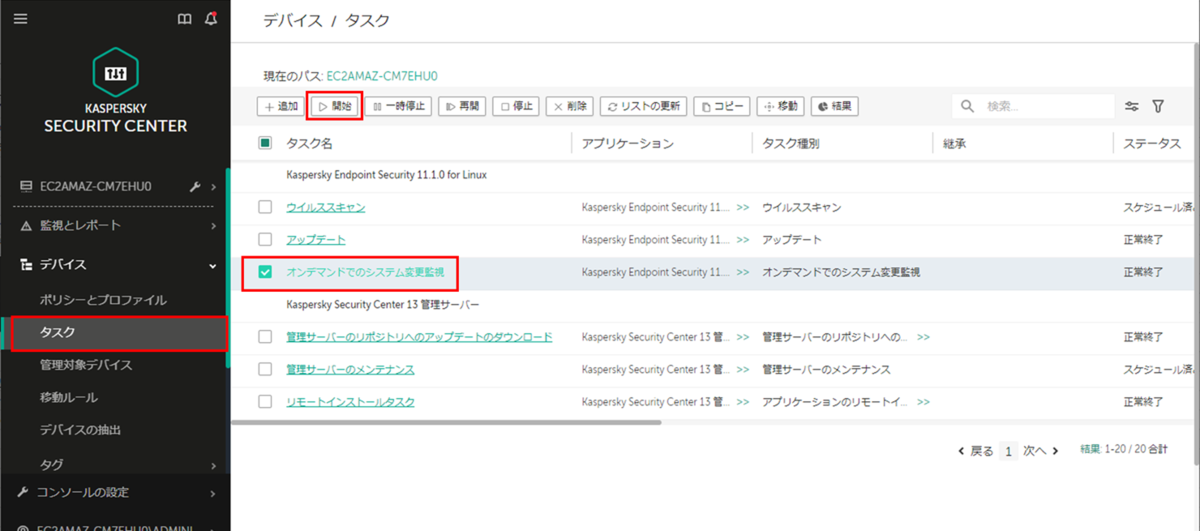Select page number 1 in pagination
Viewport: 1200px width, 531px height.
coord(1010,451)
